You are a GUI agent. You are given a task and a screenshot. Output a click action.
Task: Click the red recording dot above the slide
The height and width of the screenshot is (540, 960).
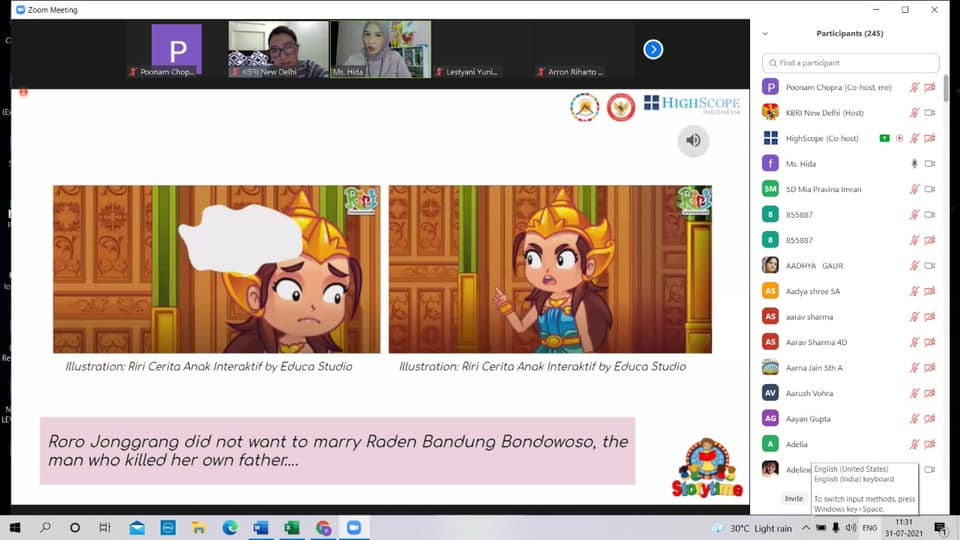tap(23, 92)
